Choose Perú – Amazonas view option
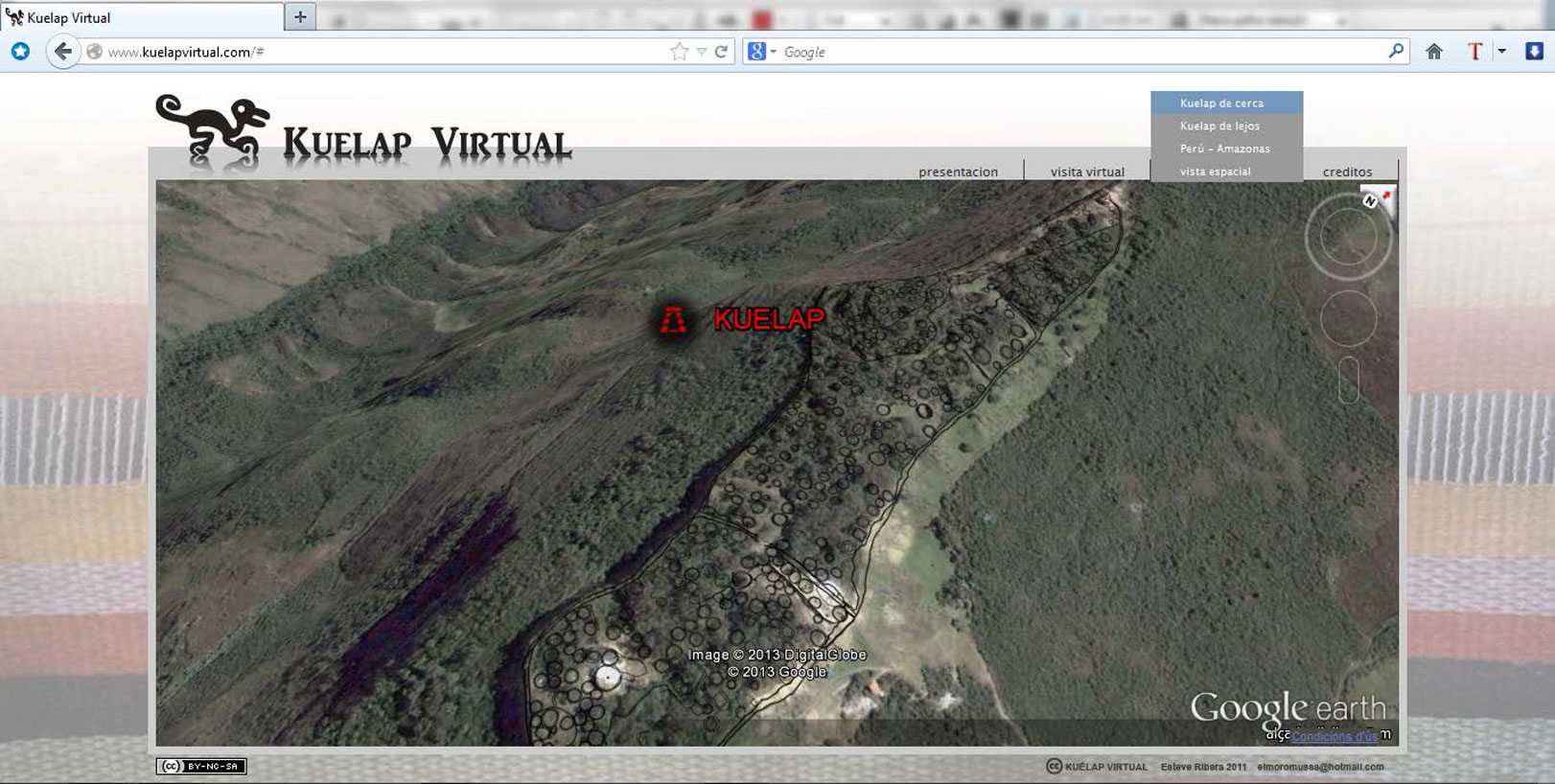This screenshot has width=1555, height=784. pyautogui.click(x=1227, y=149)
